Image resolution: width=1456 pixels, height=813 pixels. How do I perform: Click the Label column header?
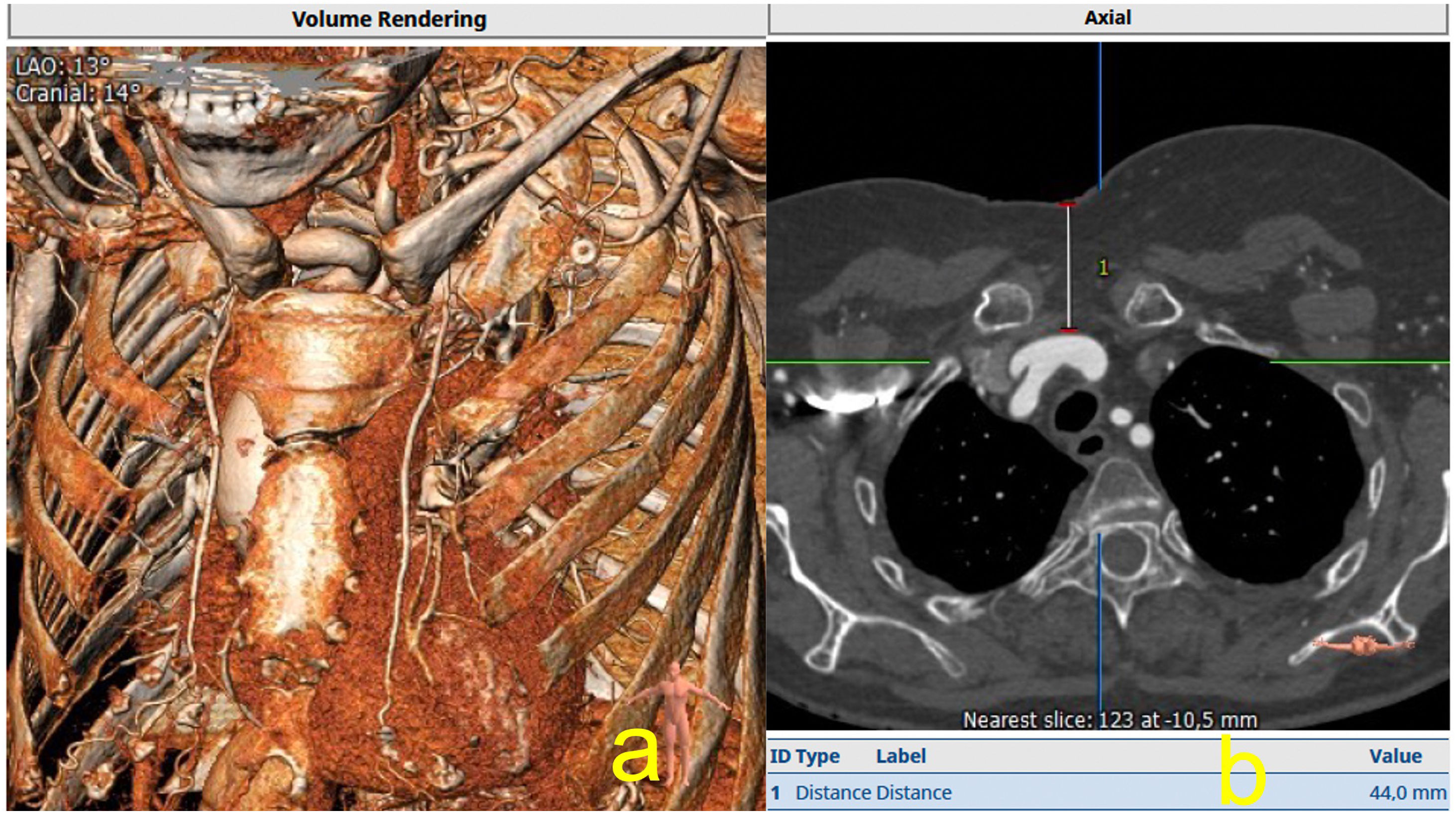(900, 756)
